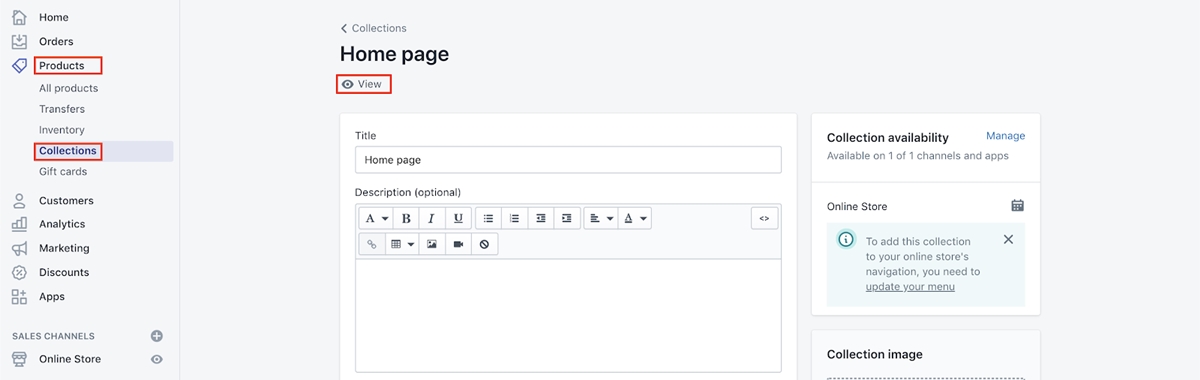The image size is (1200, 380).
Task: Insert a video into description
Action: coord(458,244)
